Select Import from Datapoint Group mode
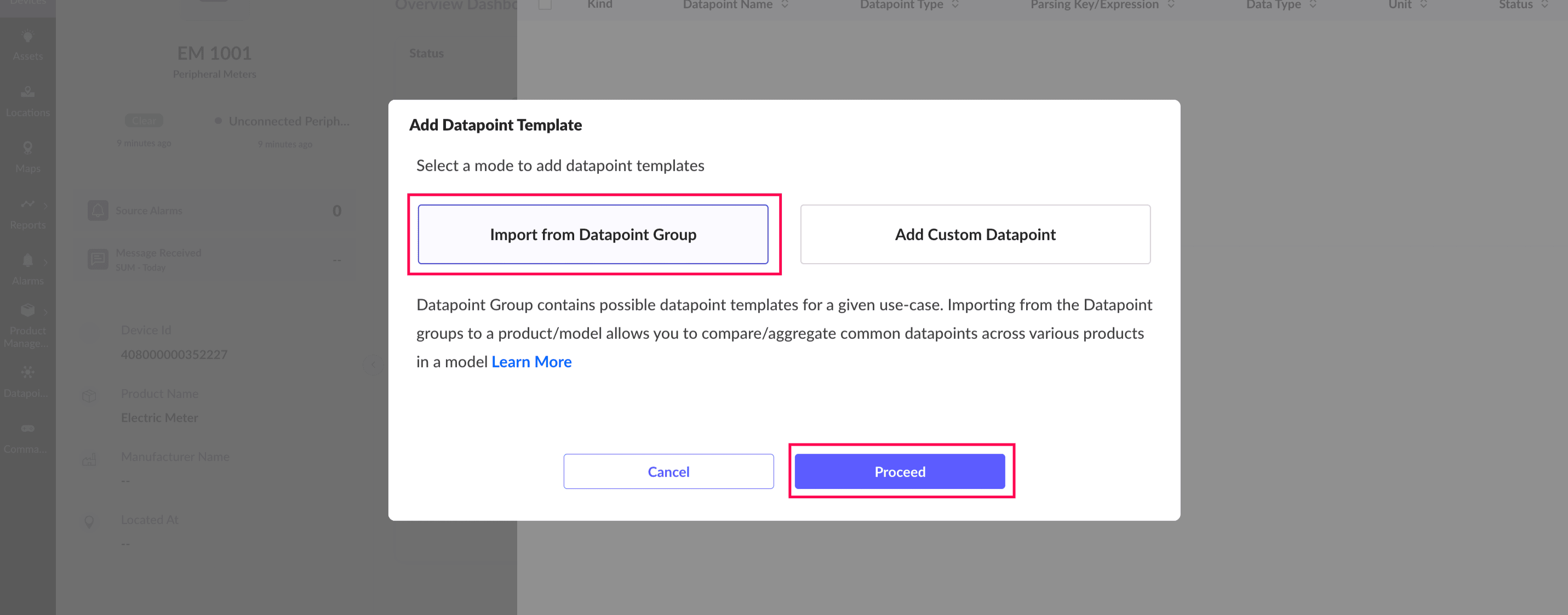This screenshot has height=615, width=1568. [x=592, y=235]
